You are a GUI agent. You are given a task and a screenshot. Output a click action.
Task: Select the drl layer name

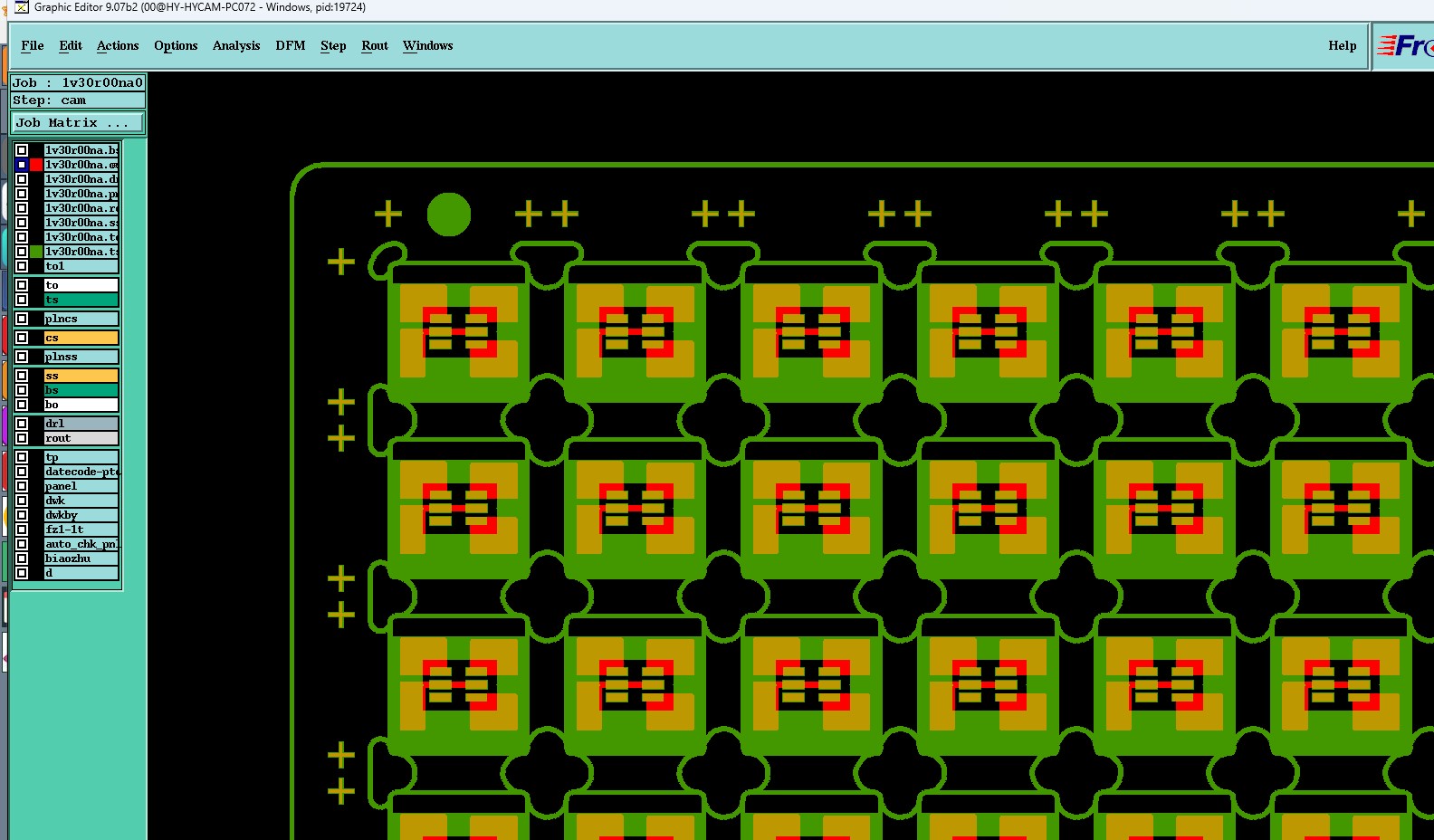click(x=81, y=424)
